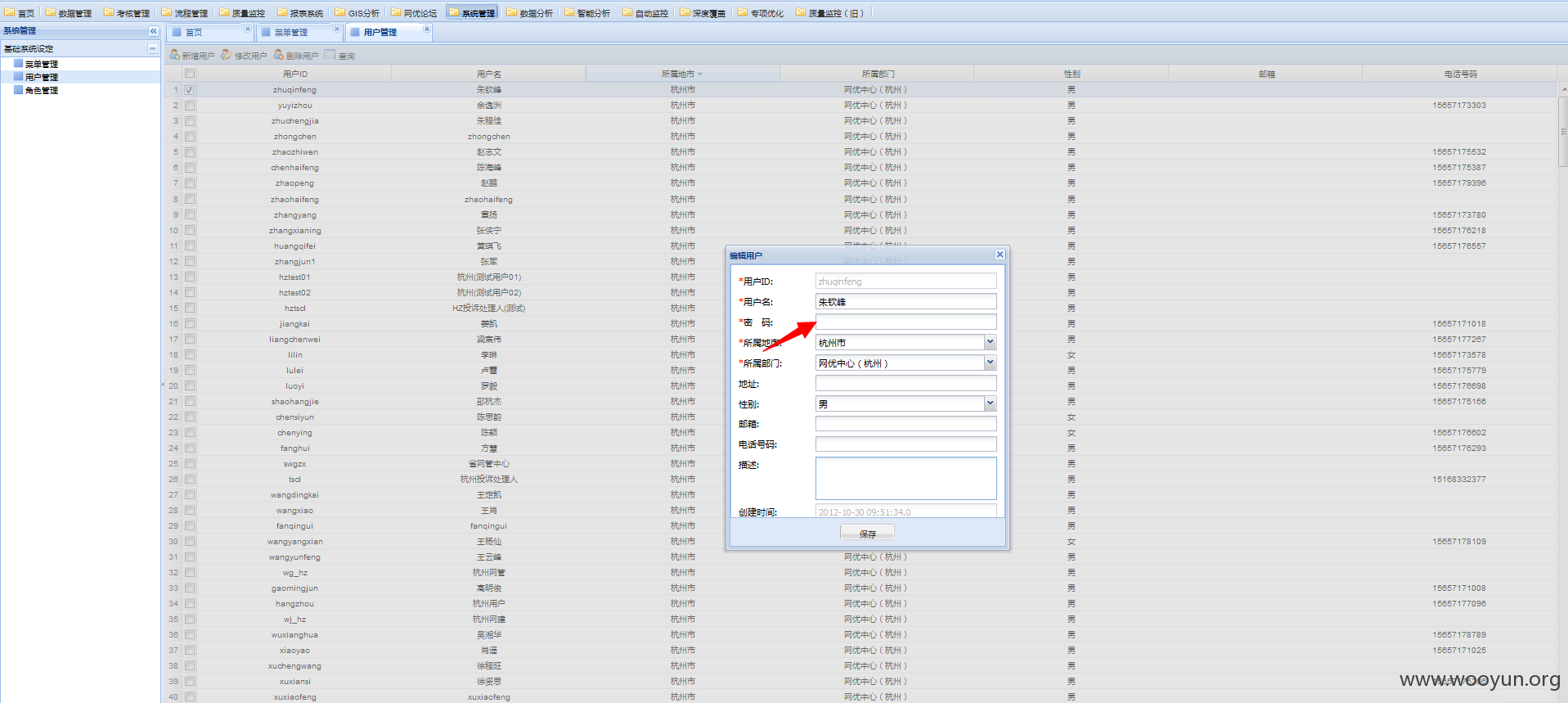Check the checkbox for row zhuchengjia
The width and height of the screenshot is (1568, 703).
(190, 121)
